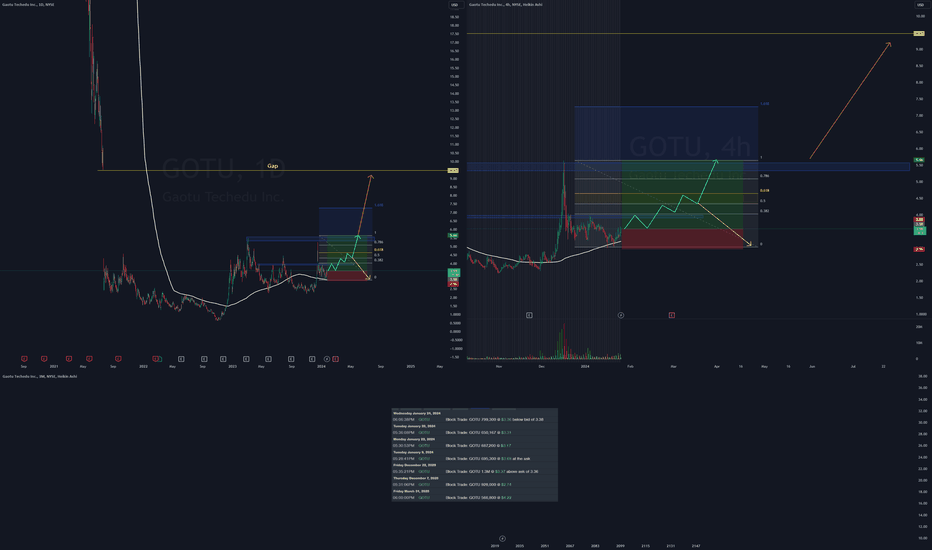The width and height of the screenshot is (932, 550).
Task: Select the 'Gap' text label on the daily chart
Action: tap(272, 166)
